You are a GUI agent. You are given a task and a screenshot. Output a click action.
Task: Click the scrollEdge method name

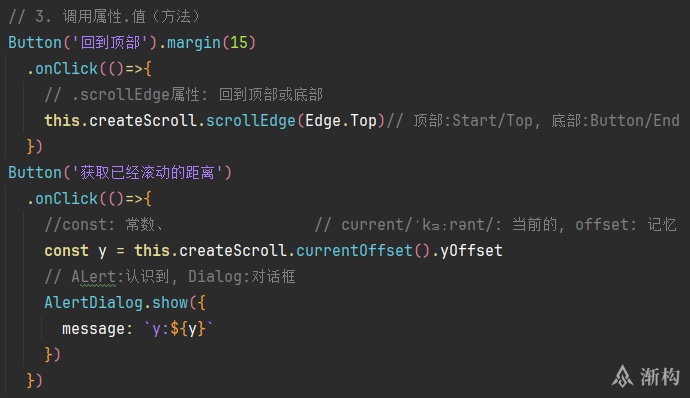tap(250, 121)
